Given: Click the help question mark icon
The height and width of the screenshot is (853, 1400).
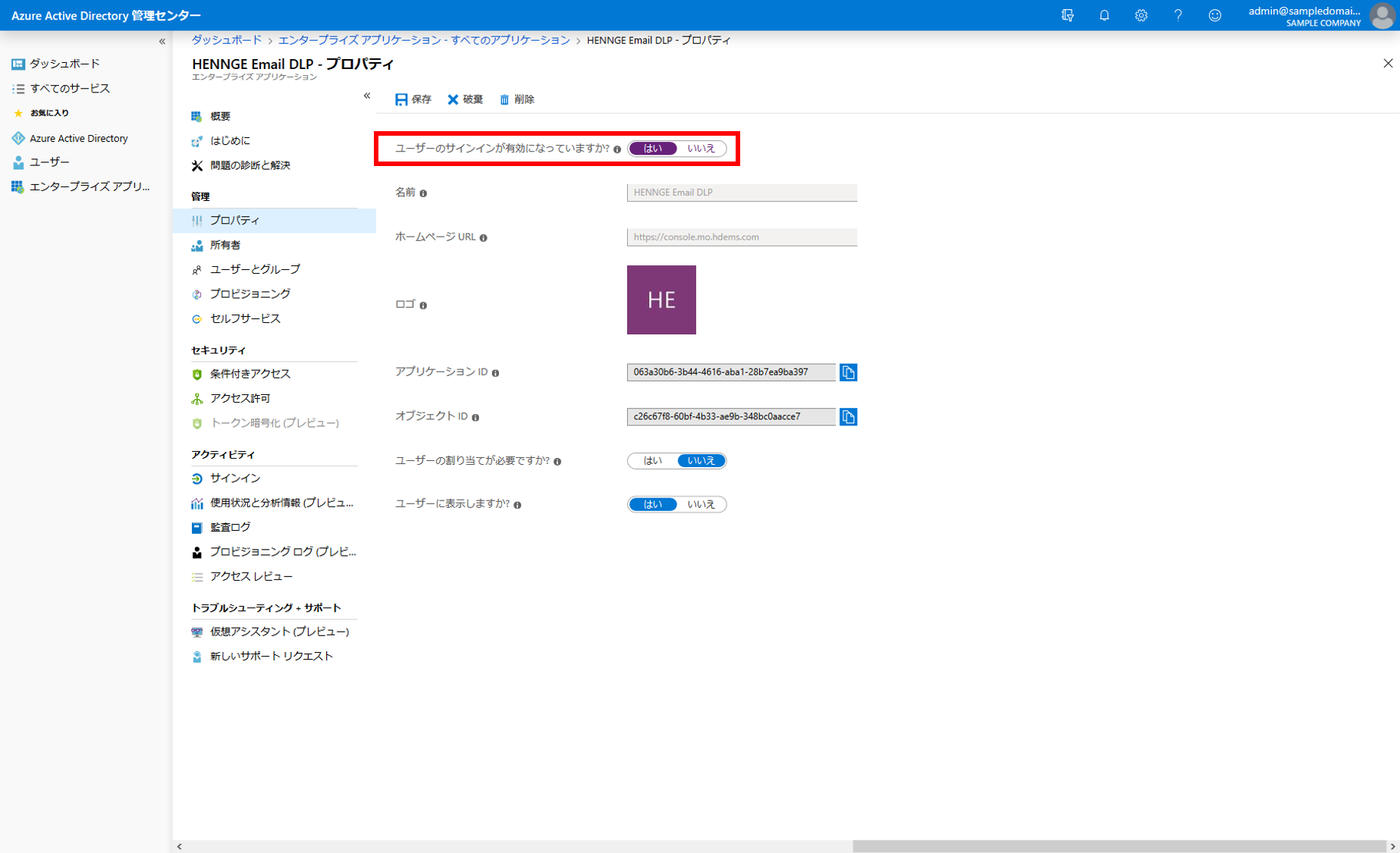Looking at the screenshot, I should tap(1178, 15).
